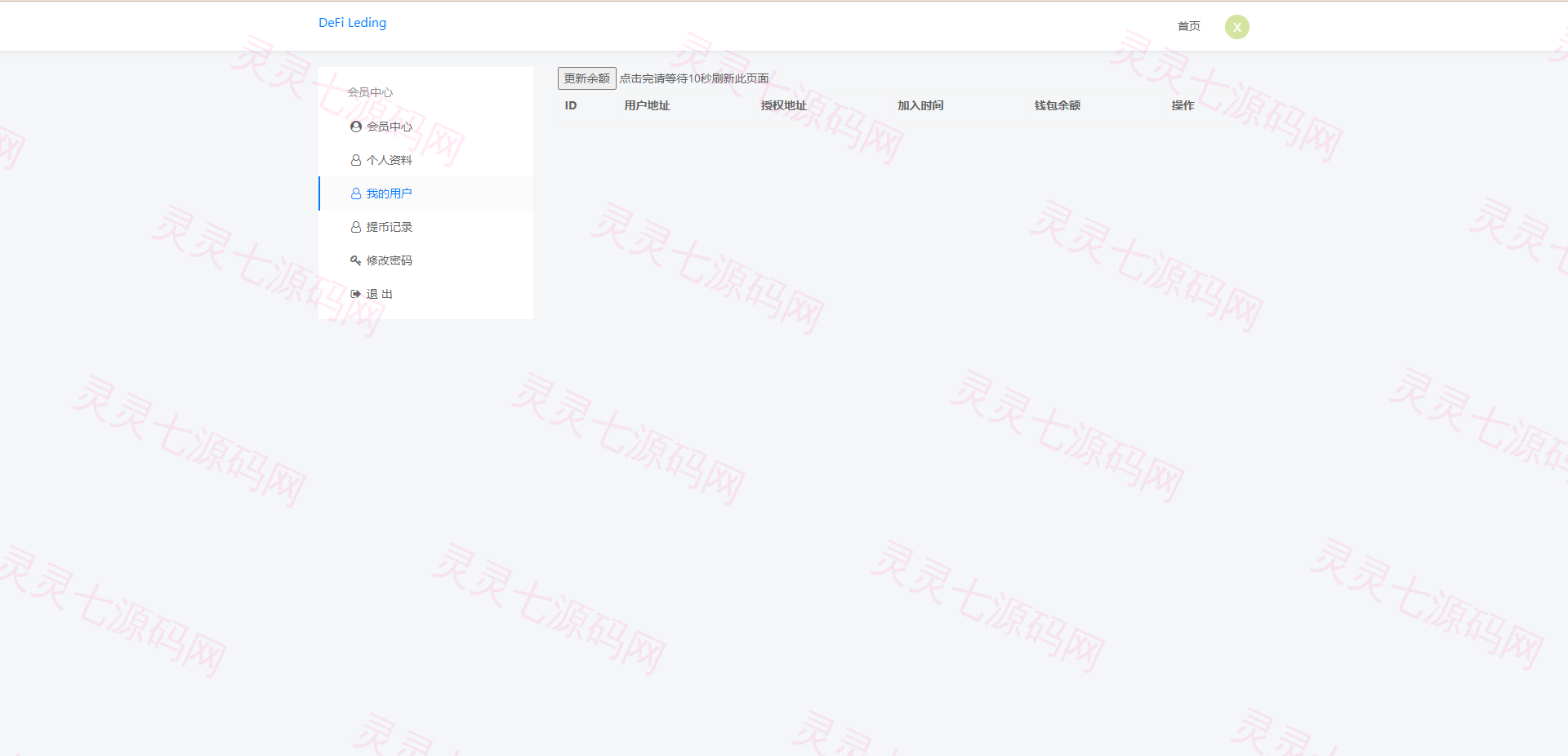Open the DeFi Leding logo link
Viewport: 1568px width, 756px height.
[352, 23]
